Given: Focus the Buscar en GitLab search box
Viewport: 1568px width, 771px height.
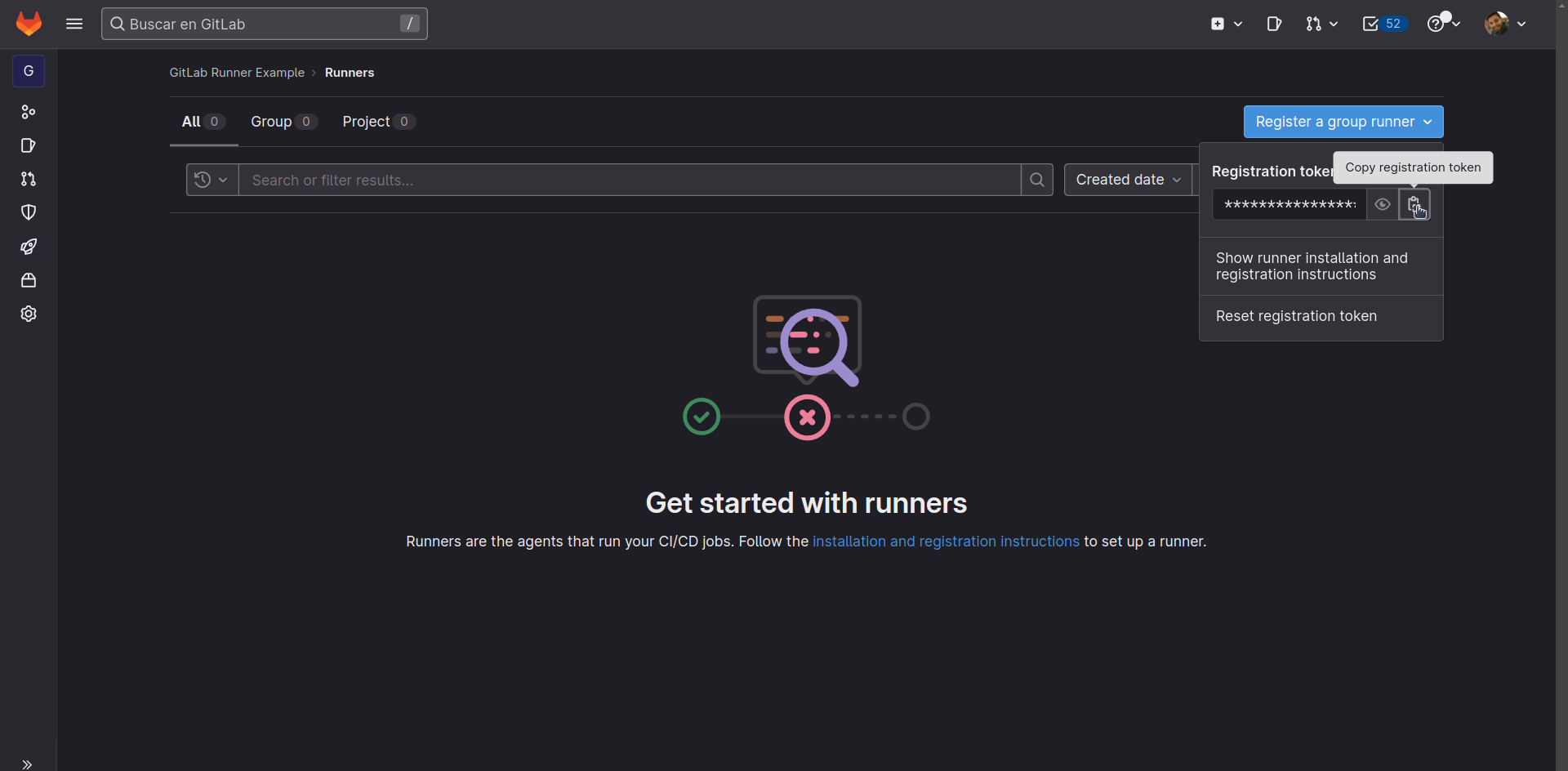Looking at the screenshot, I should coord(264,24).
